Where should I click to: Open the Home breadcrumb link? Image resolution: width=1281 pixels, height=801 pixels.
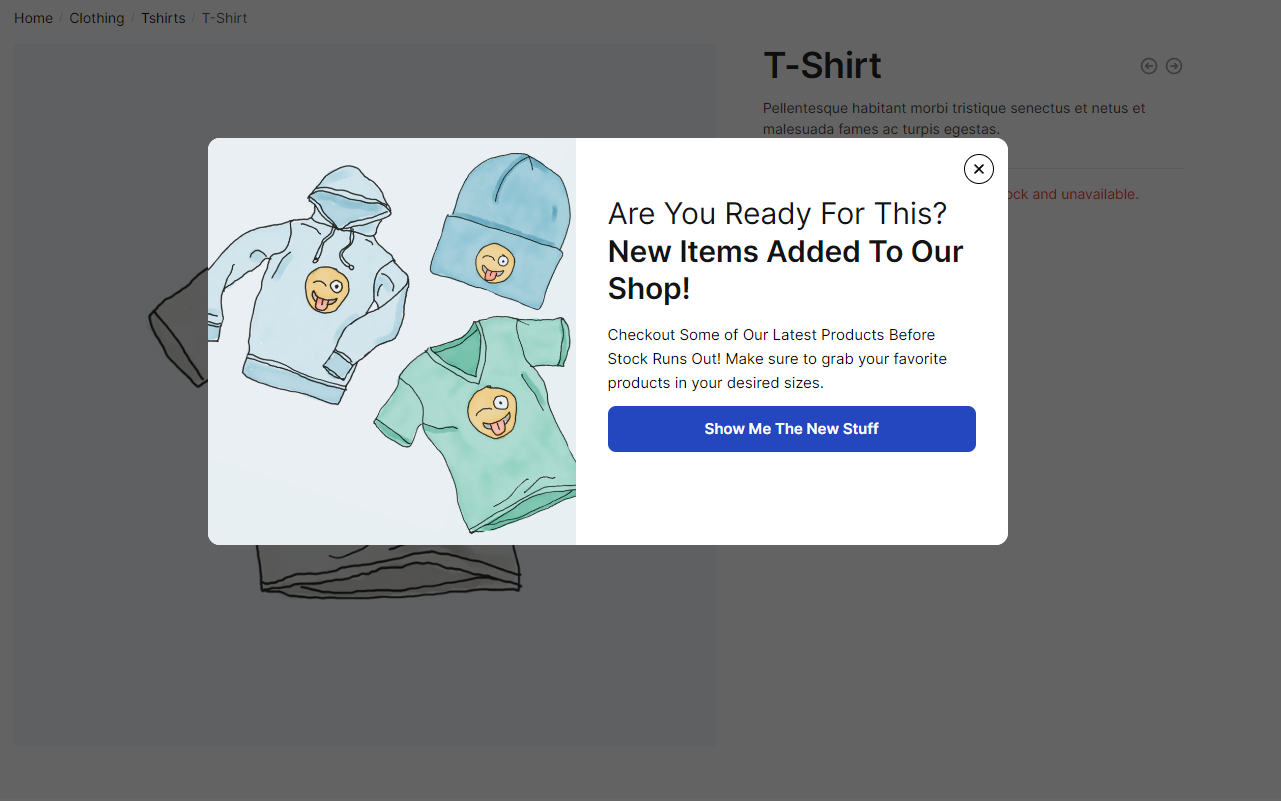(x=33, y=18)
